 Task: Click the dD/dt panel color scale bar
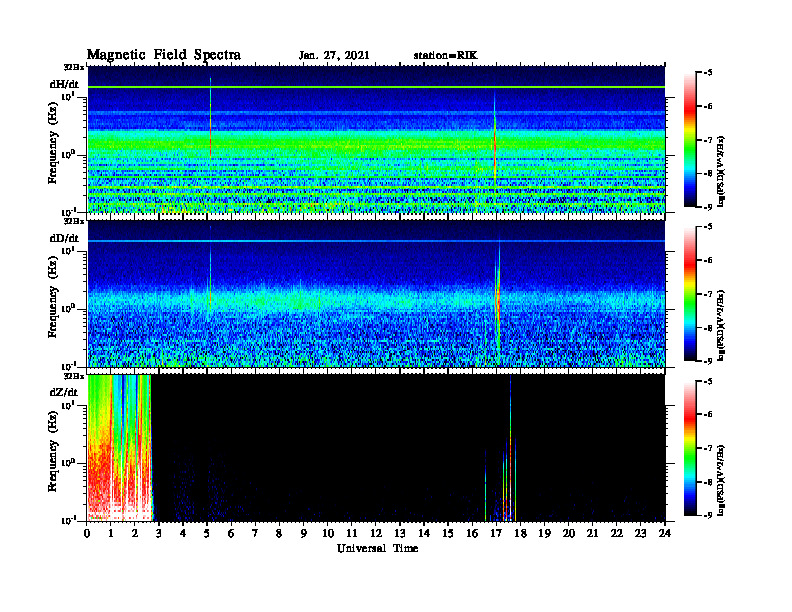click(x=690, y=294)
